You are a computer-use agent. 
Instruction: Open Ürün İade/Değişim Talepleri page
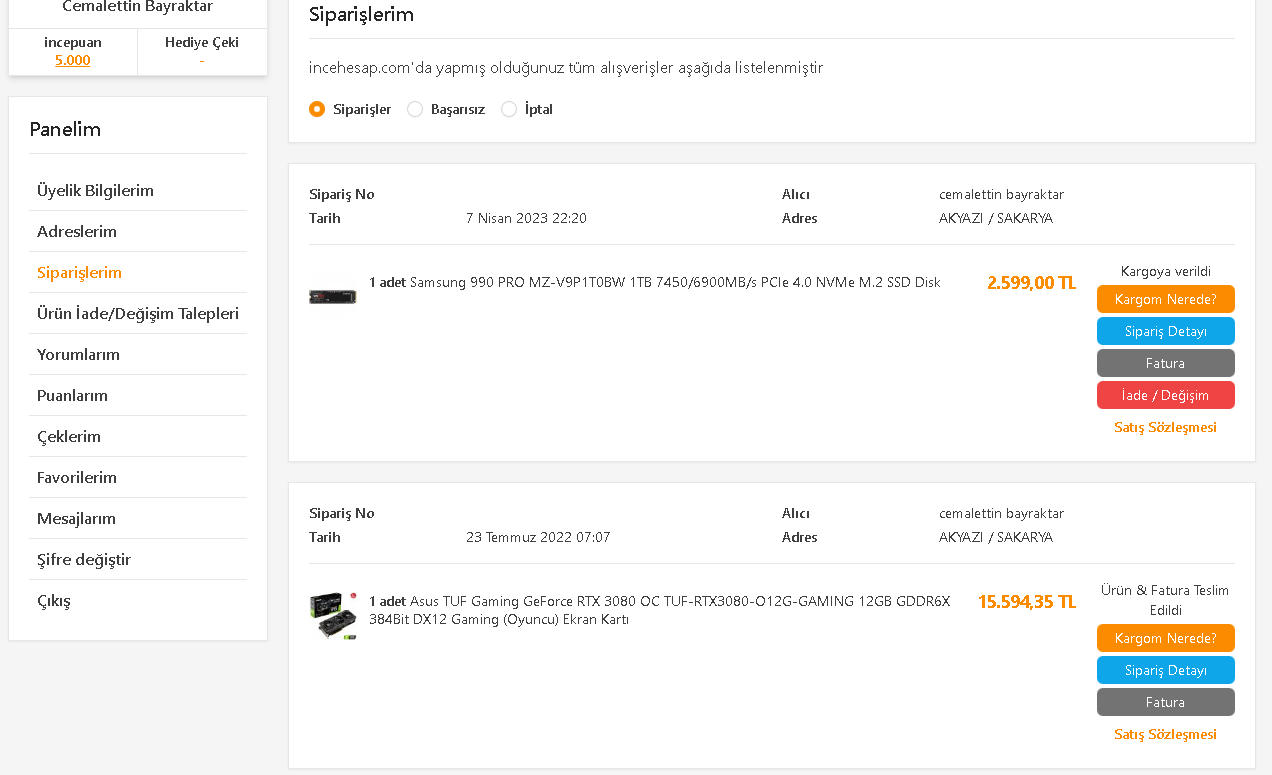[138, 313]
